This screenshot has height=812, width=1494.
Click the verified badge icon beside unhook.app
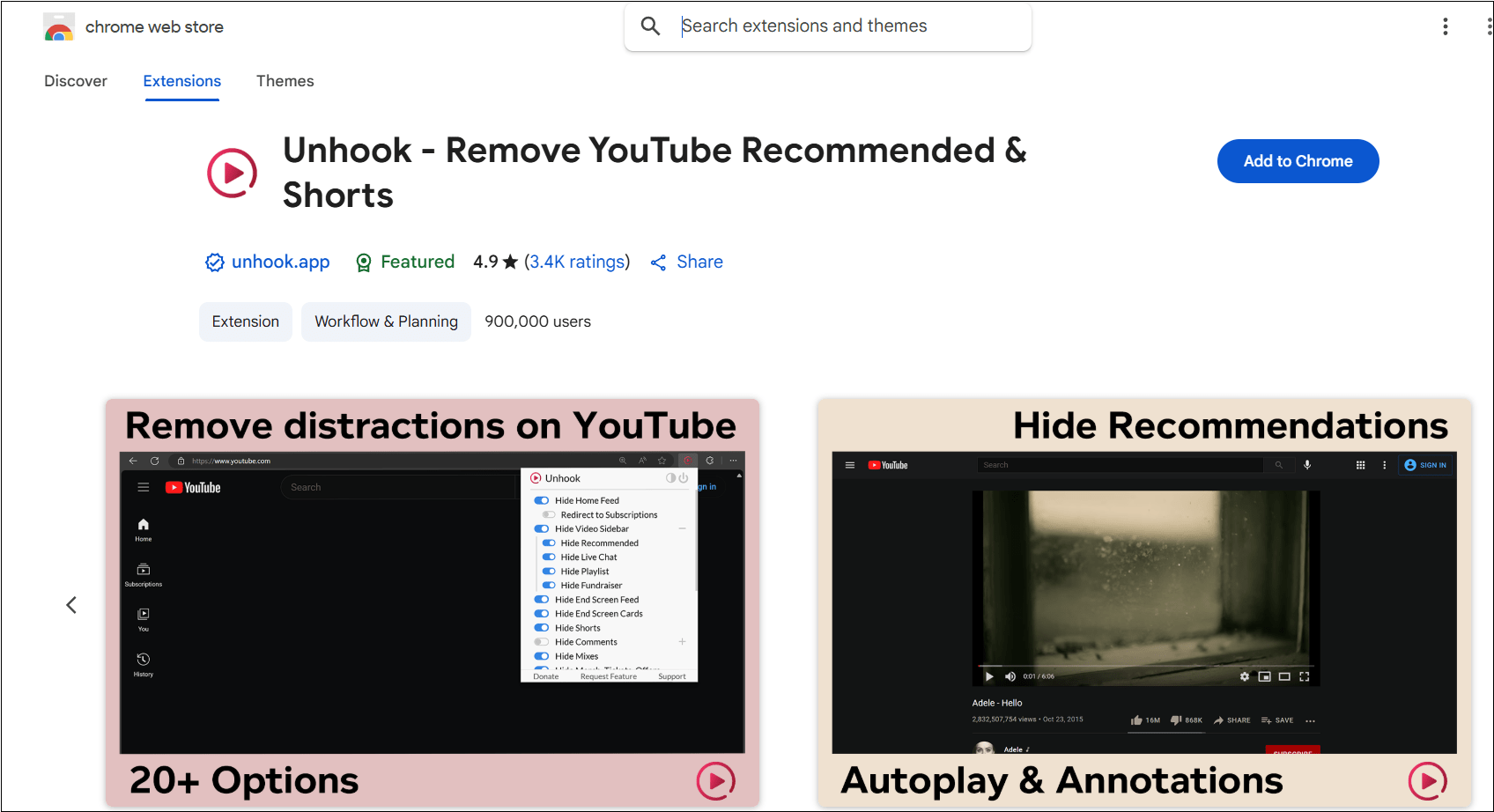click(x=215, y=262)
